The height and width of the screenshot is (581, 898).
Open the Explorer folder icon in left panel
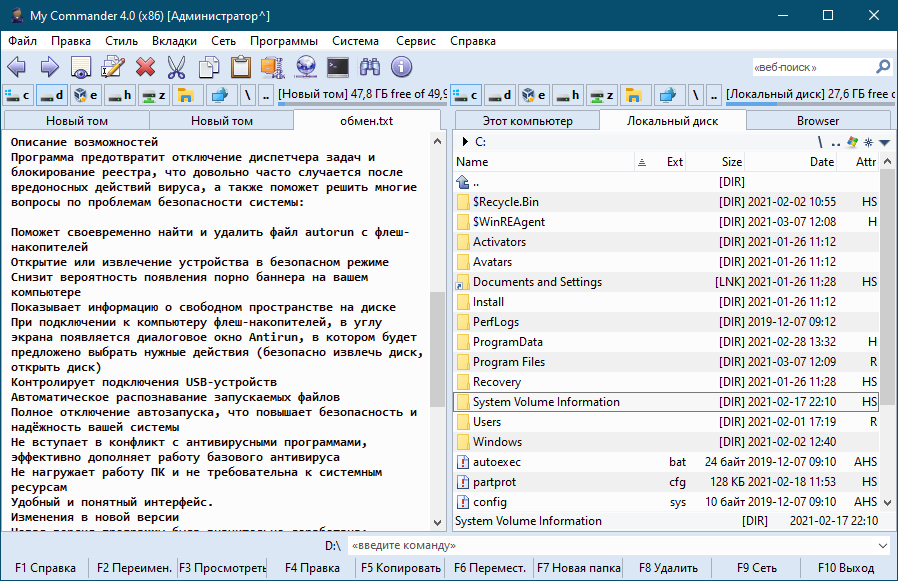coord(186,95)
